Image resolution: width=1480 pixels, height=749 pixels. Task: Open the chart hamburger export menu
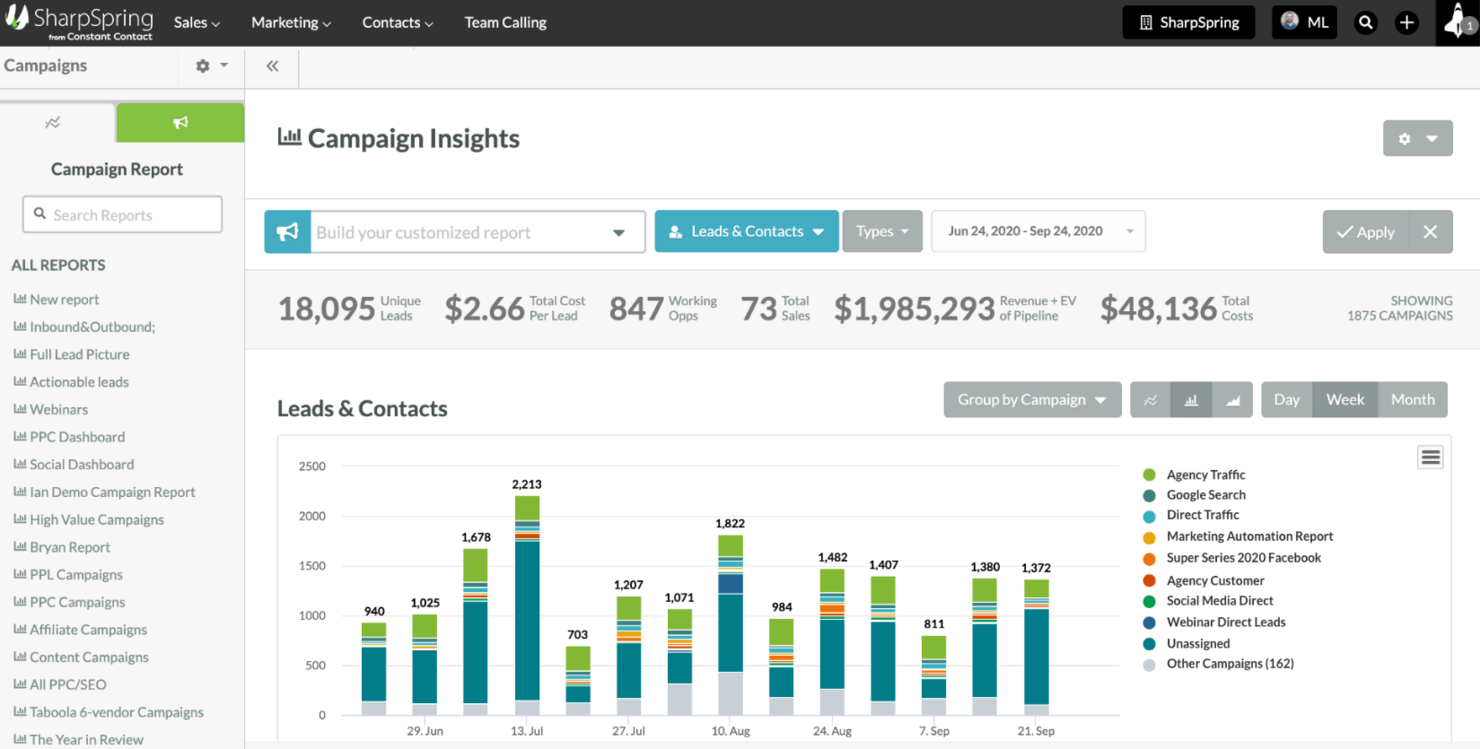(x=1430, y=457)
